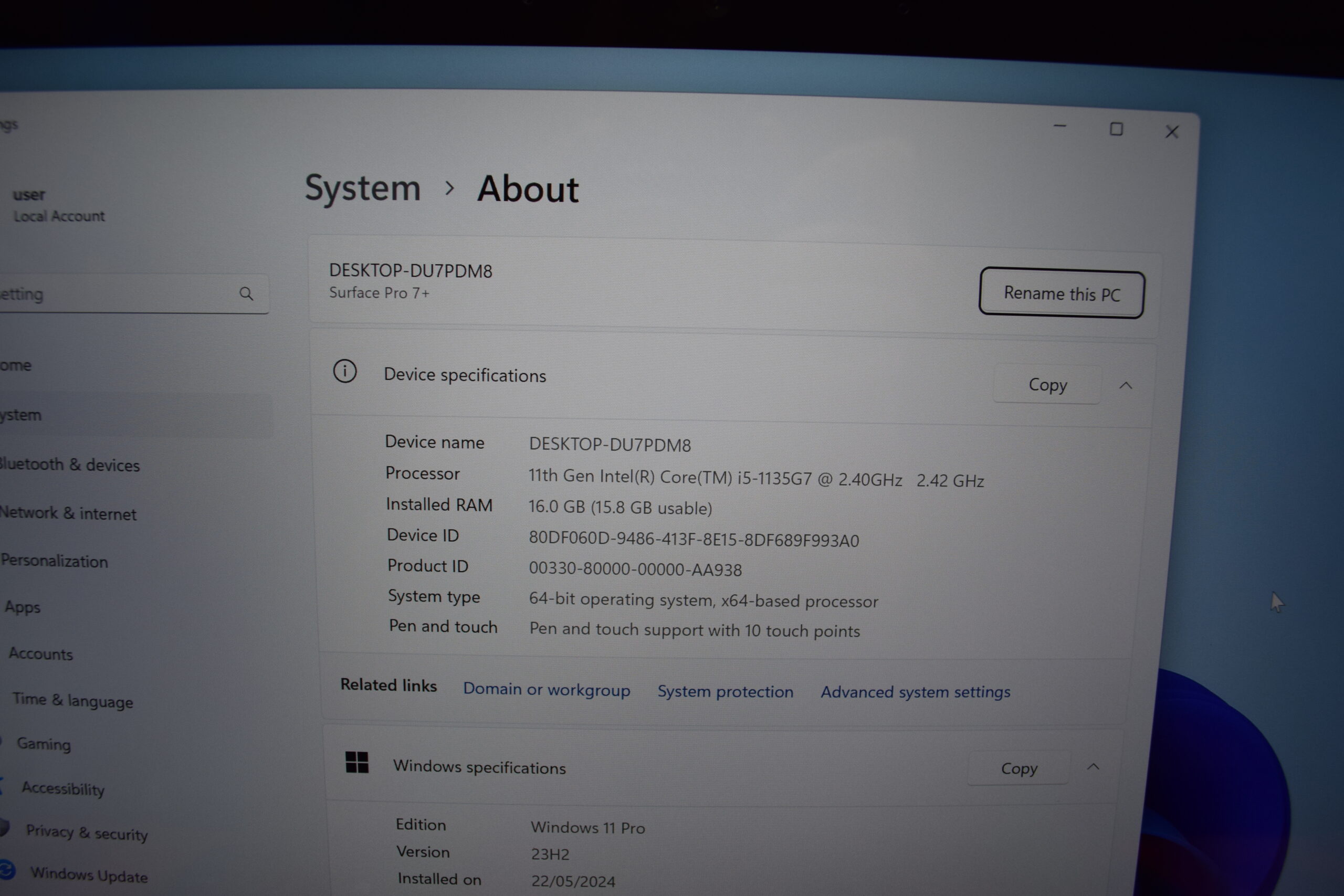Click Pen and touch support with 10 touch points
This screenshot has height=896, width=1344.
point(694,630)
